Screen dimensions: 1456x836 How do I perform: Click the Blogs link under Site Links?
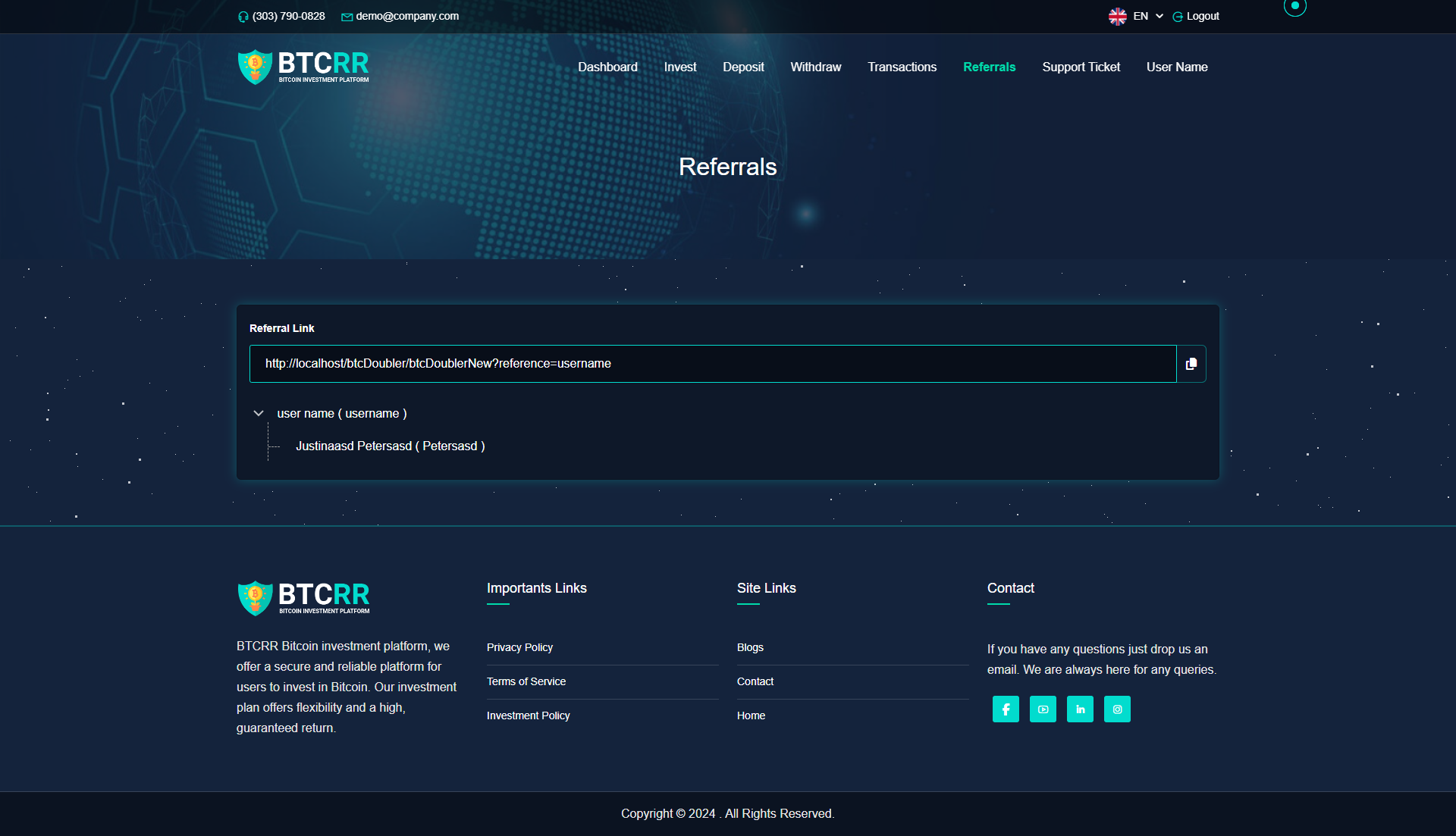749,647
